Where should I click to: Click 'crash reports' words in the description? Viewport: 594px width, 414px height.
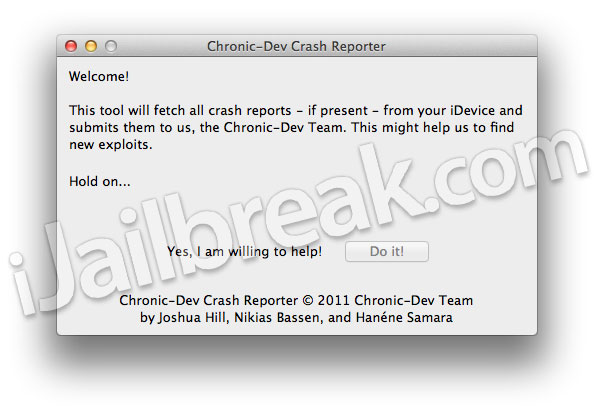coord(250,111)
